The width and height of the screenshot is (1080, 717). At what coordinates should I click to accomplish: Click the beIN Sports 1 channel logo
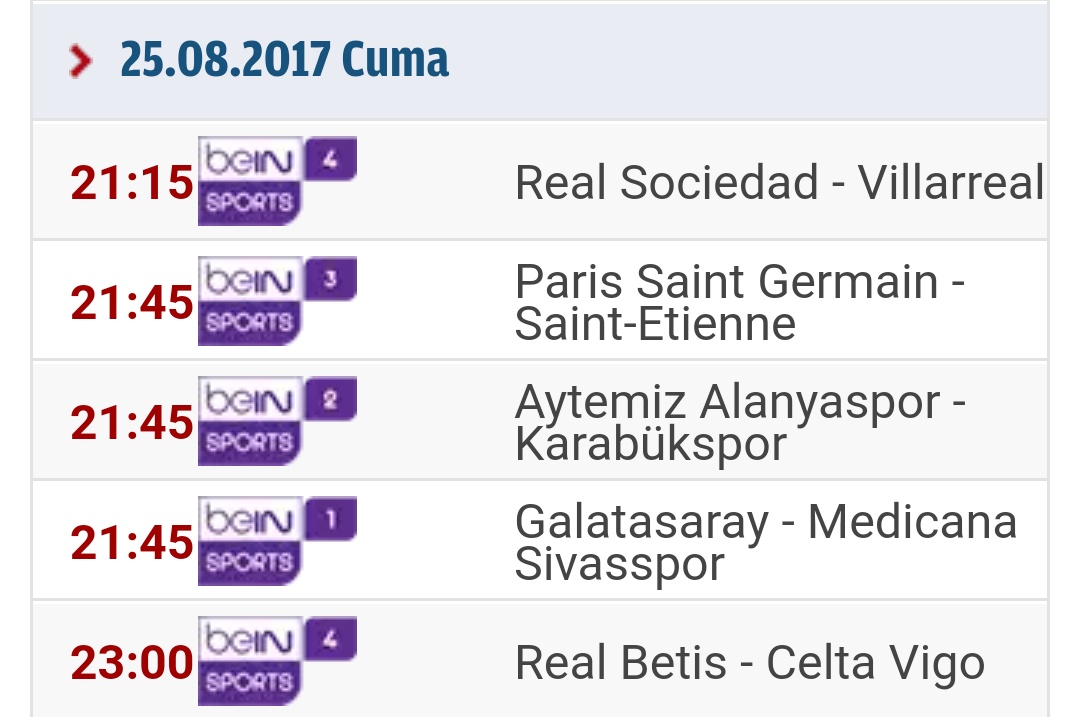coord(277,541)
